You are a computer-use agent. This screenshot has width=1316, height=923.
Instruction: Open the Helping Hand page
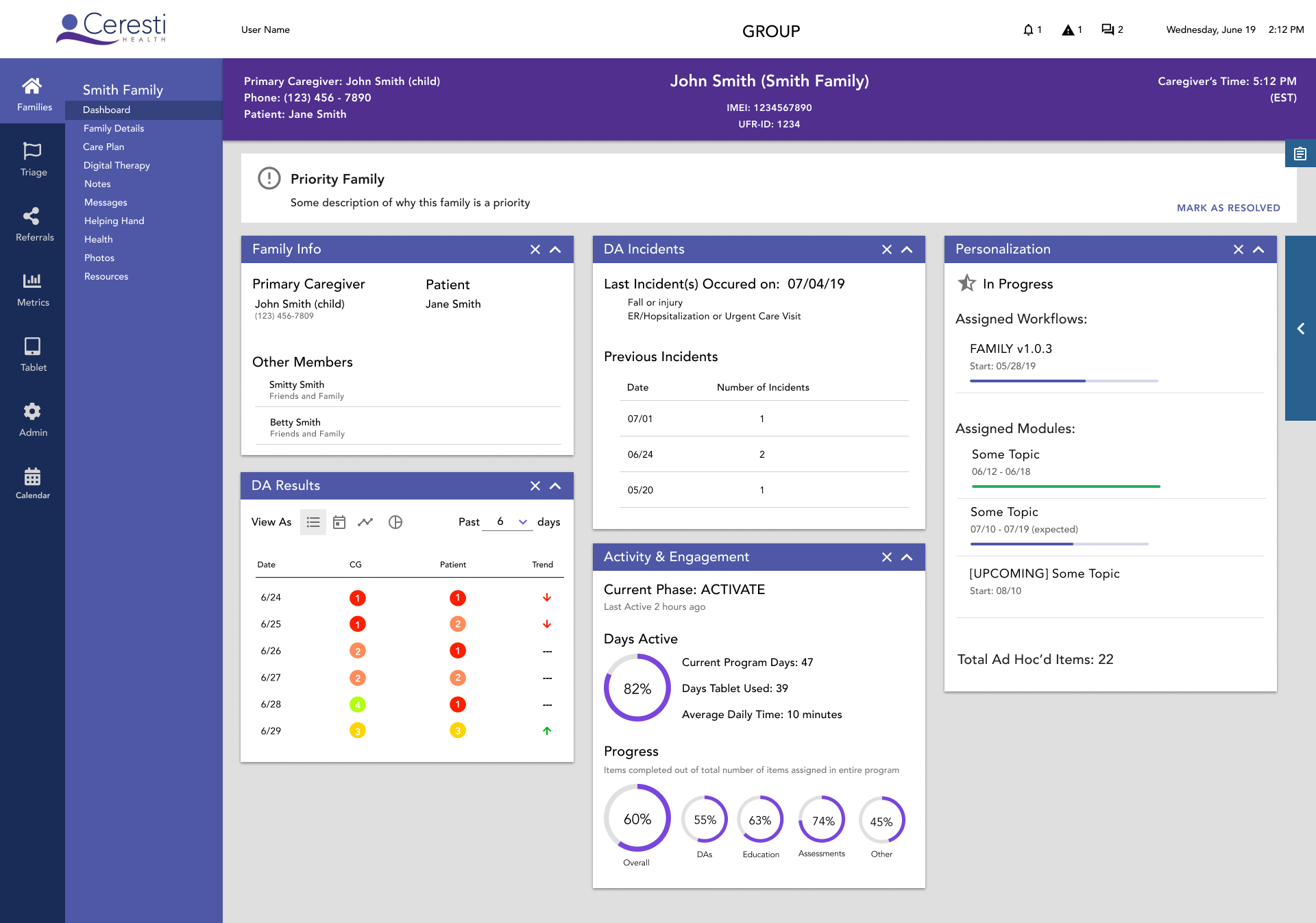pyautogui.click(x=114, y=221)
